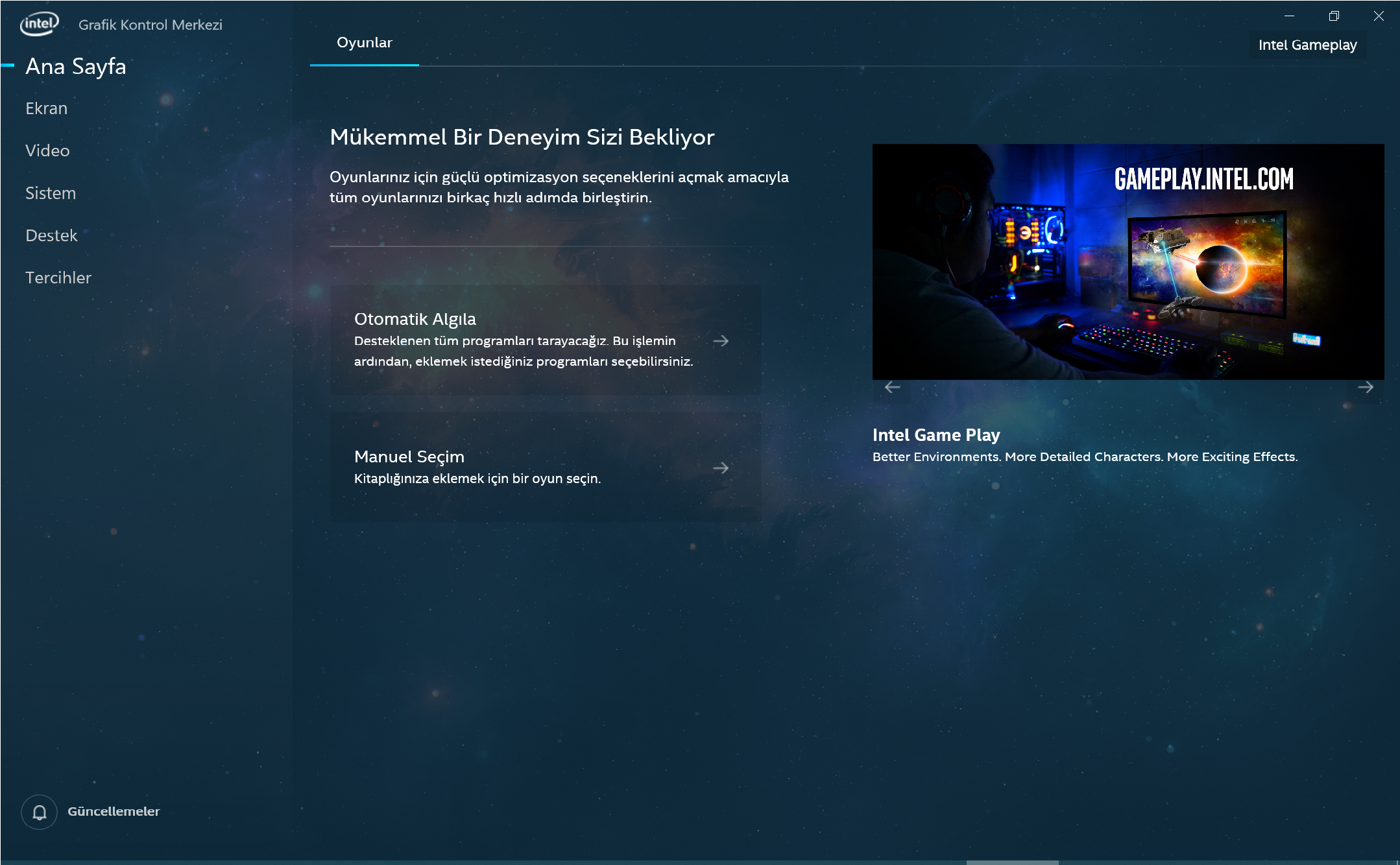
Task: Open the Güncellemeler bell notification icon
Action: click(x=39, y=812)
